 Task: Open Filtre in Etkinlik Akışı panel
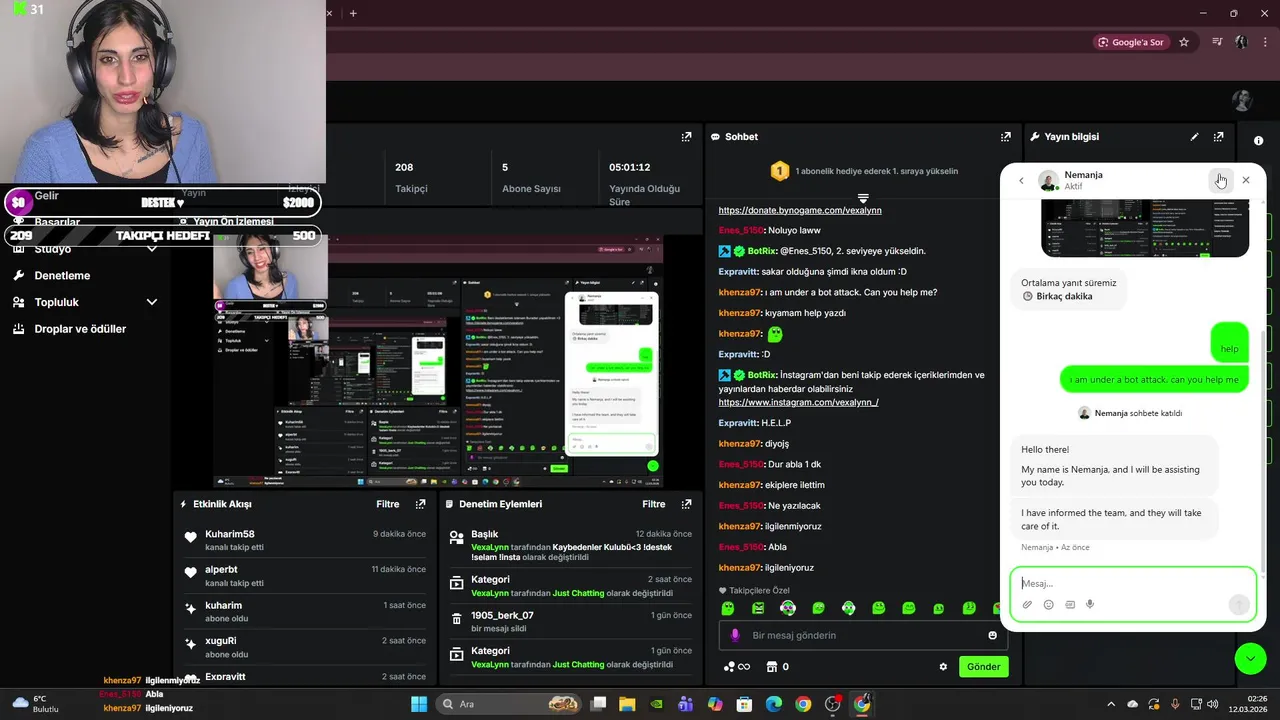(x=388, y=504)
